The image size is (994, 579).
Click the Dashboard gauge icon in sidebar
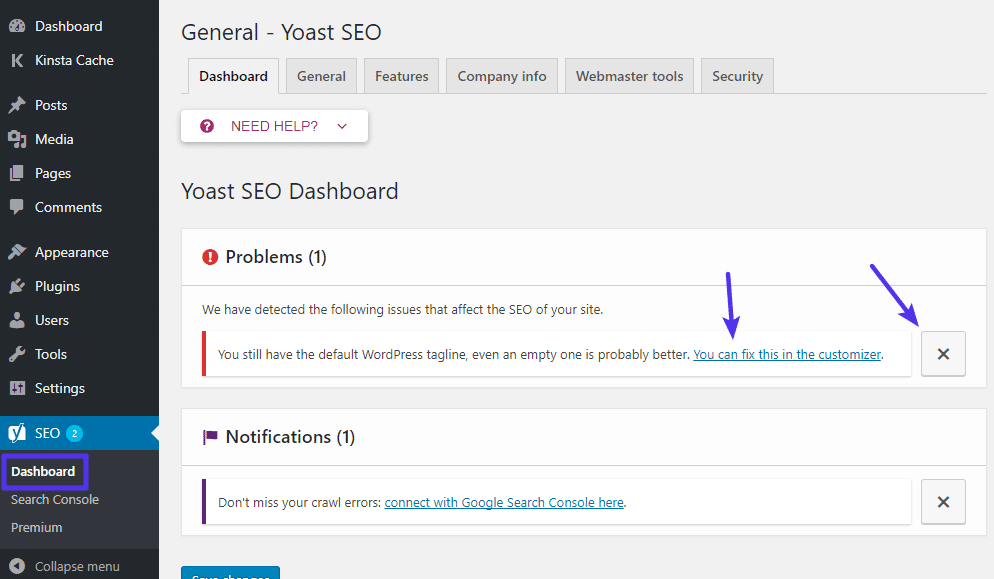pyautogui.click(x=17, y=26)
